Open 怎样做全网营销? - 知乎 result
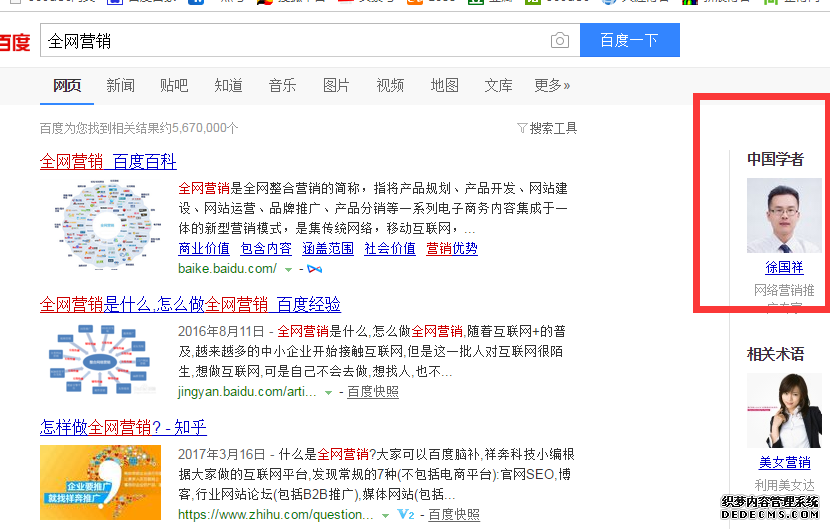 click(123, 427)
